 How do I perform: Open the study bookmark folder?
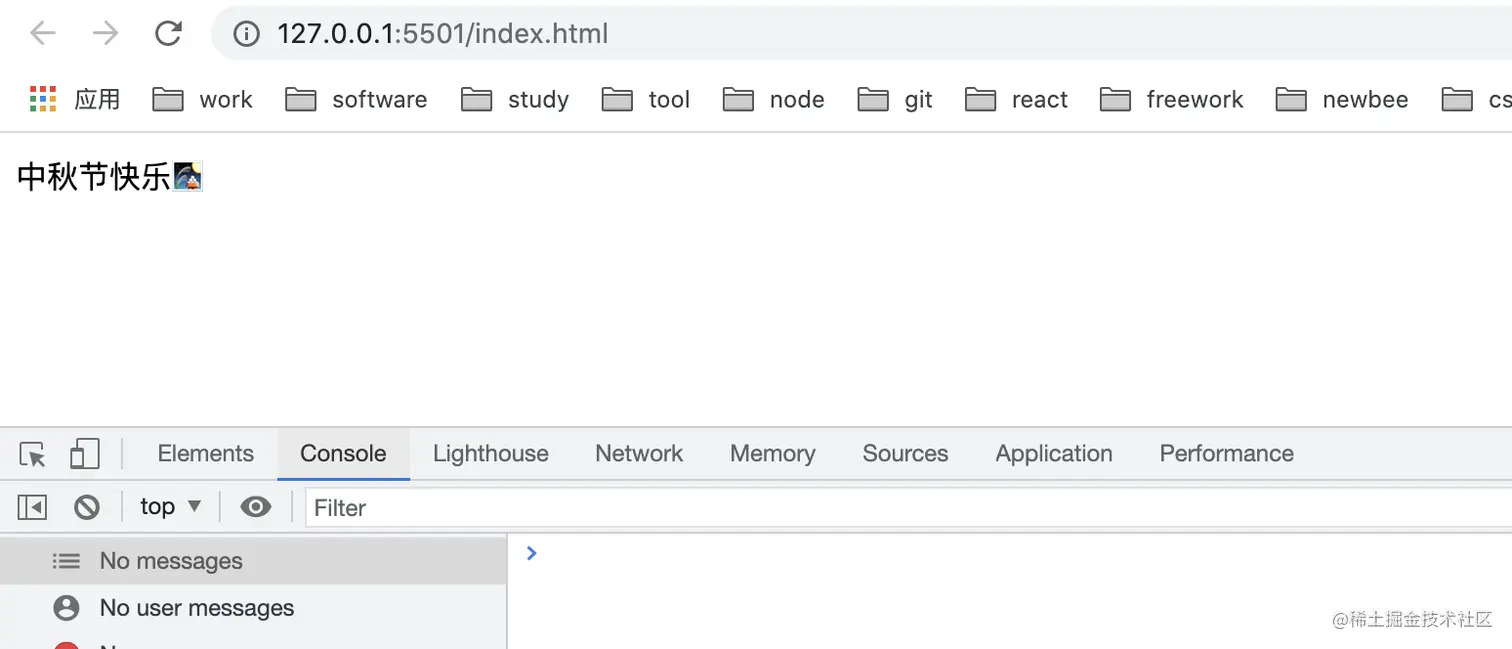coord(515,99)
